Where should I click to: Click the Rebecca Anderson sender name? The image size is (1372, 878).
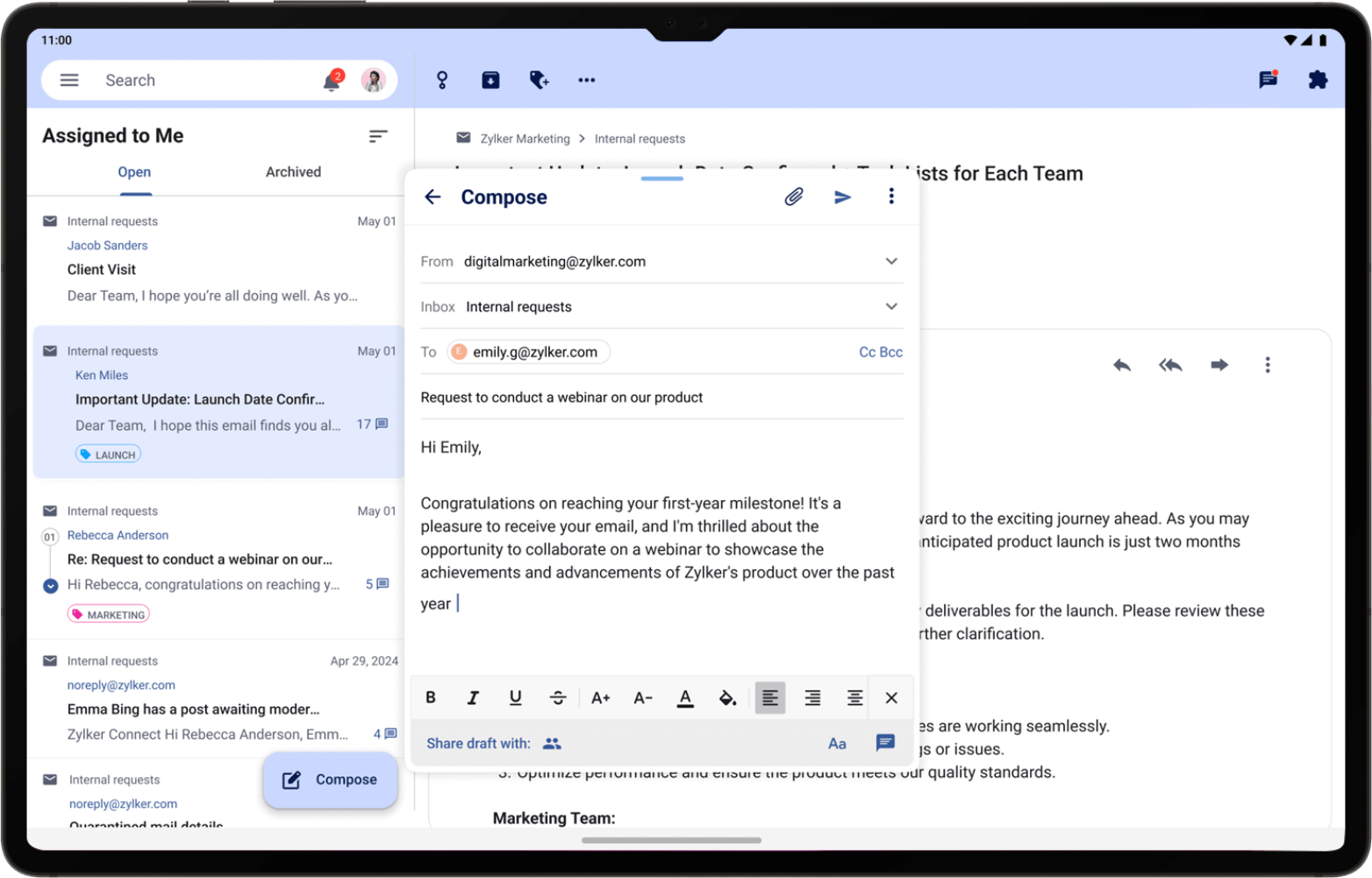point(118,535)
